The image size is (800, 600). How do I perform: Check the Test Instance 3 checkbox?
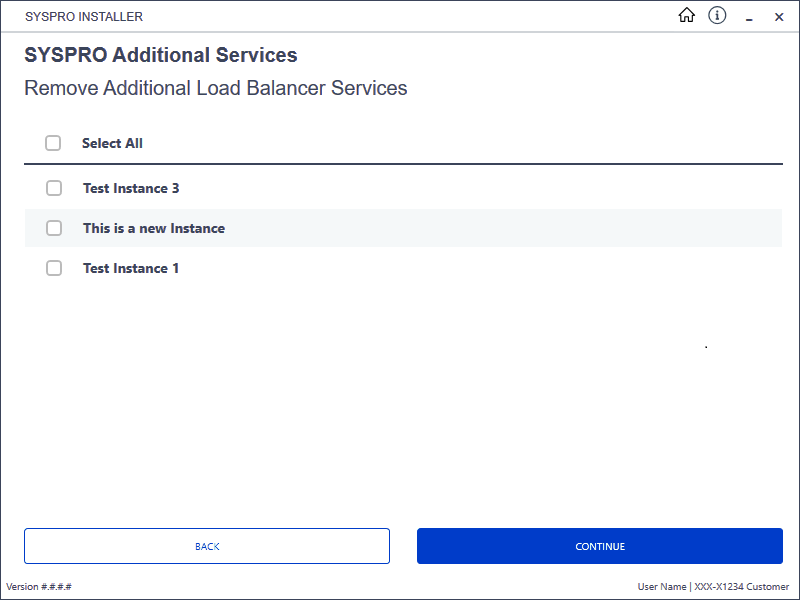point(54,188)
